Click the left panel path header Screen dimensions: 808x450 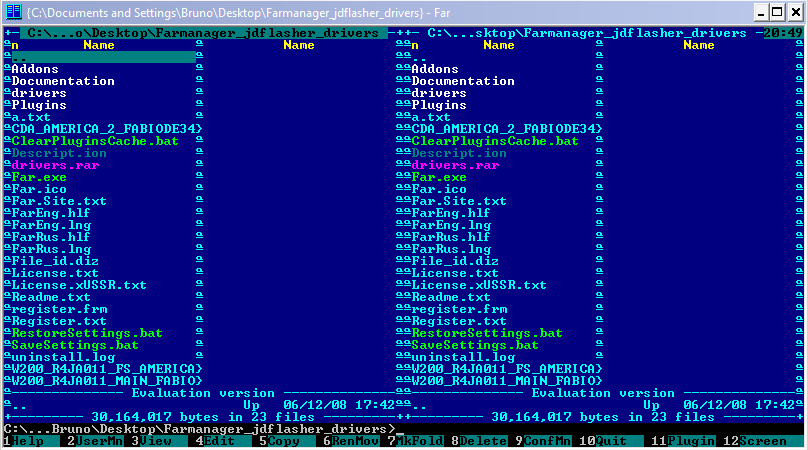coord(202,33)
